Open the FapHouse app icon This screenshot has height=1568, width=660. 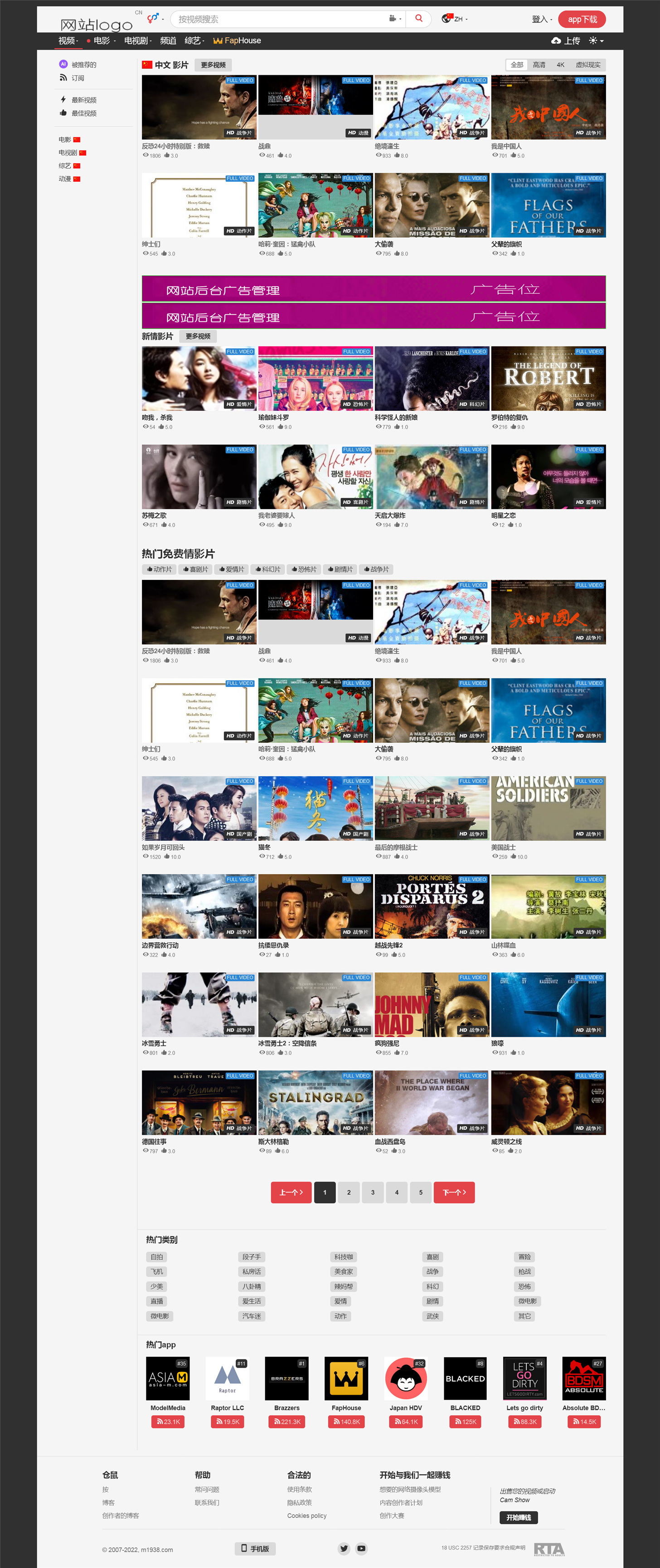pyautogui.click(x=346, y=1378)
